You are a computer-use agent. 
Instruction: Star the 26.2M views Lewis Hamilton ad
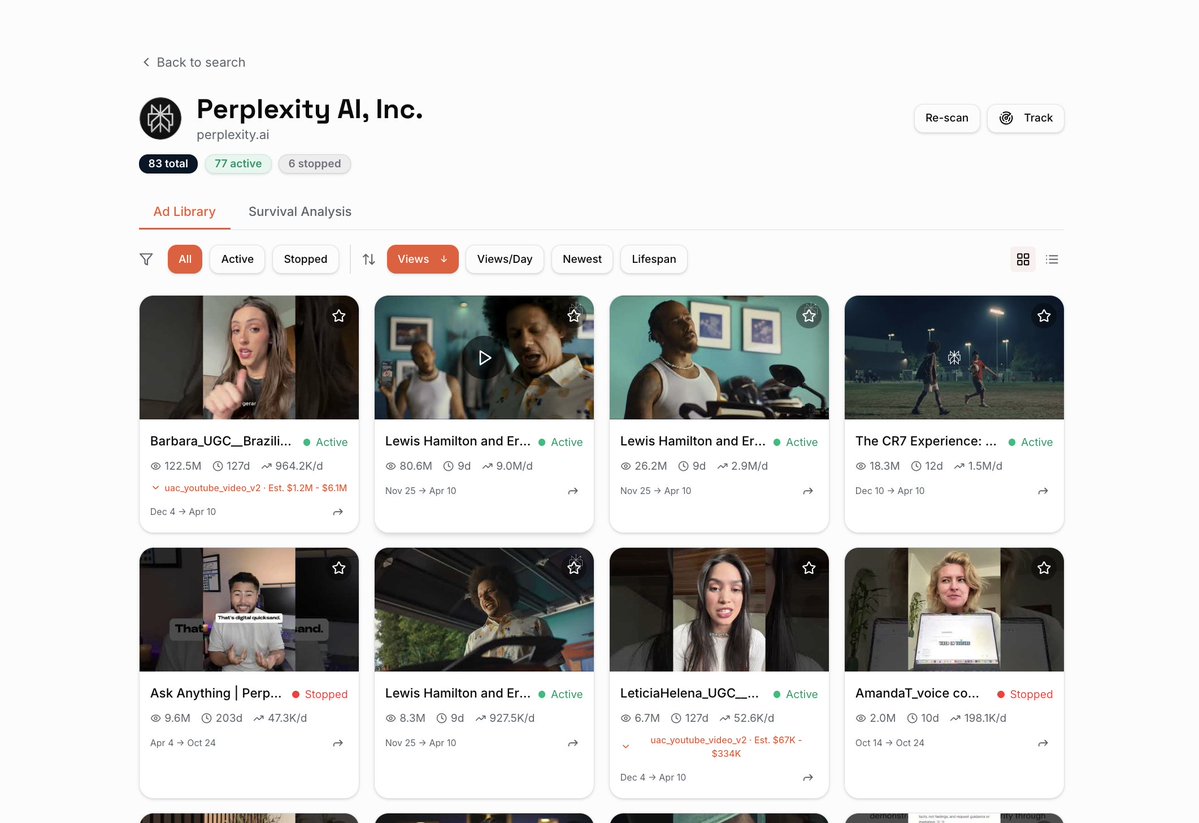pyautogui.click(x=809, y=316)
